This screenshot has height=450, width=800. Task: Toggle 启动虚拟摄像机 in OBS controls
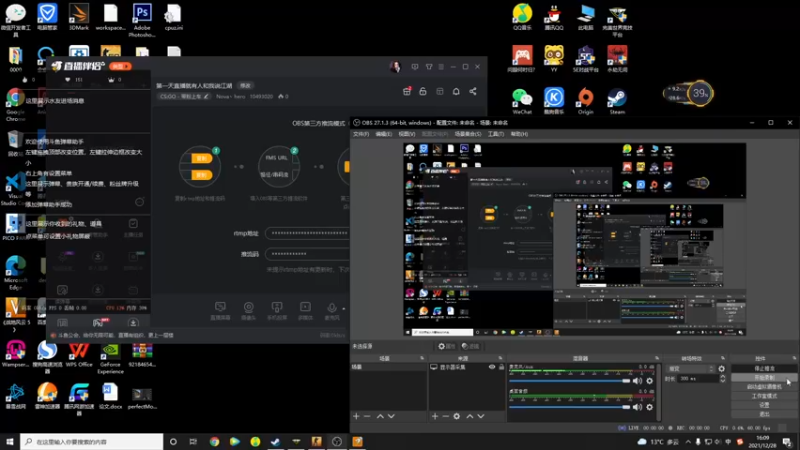click(x=764, y=387)
